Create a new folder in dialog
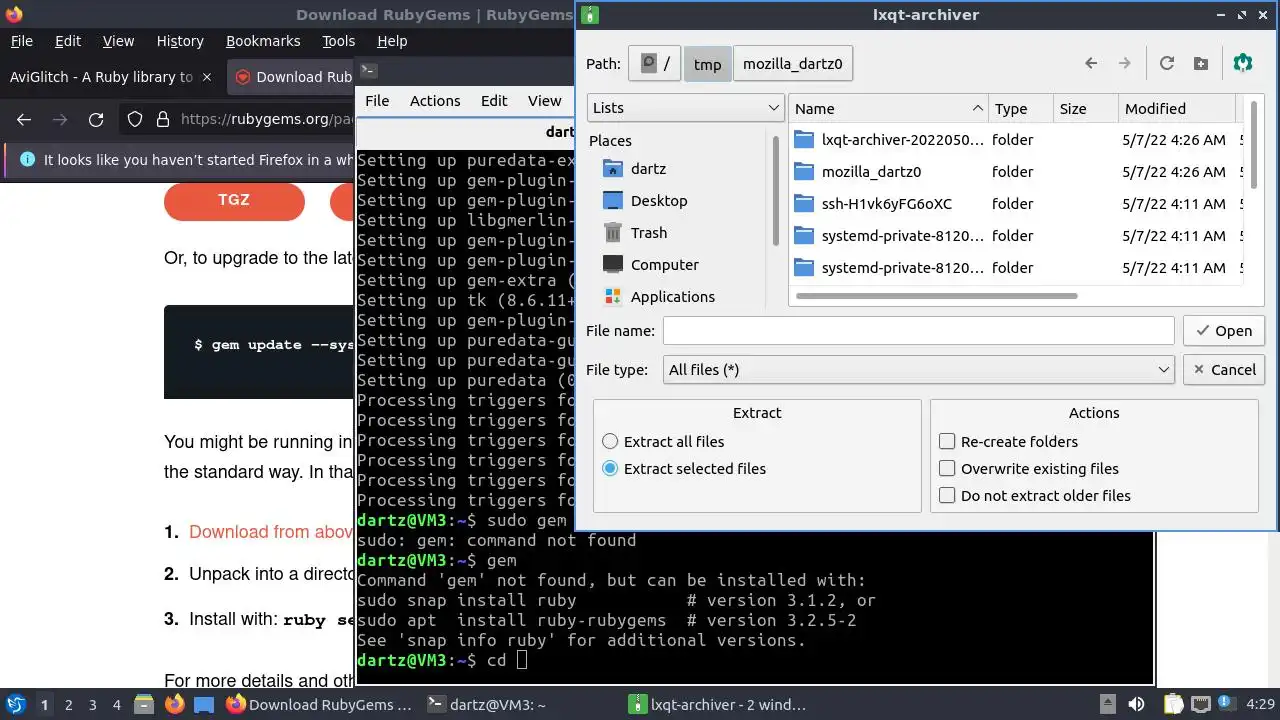 point(1201,63)
